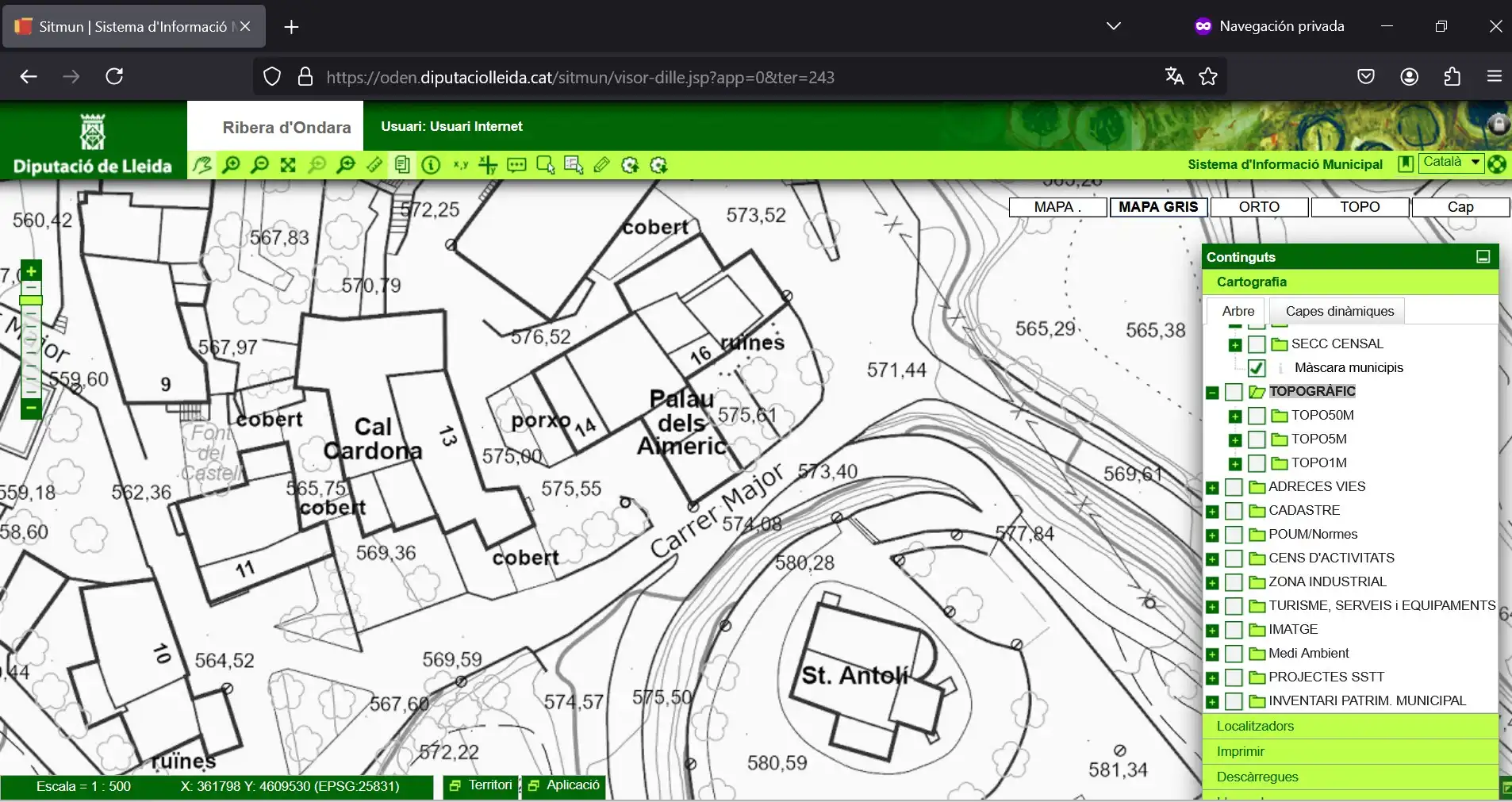This screenshot has width=1512, height=802.
Task: Open the Català language dropdown
Action: (x=1451, y=162)
